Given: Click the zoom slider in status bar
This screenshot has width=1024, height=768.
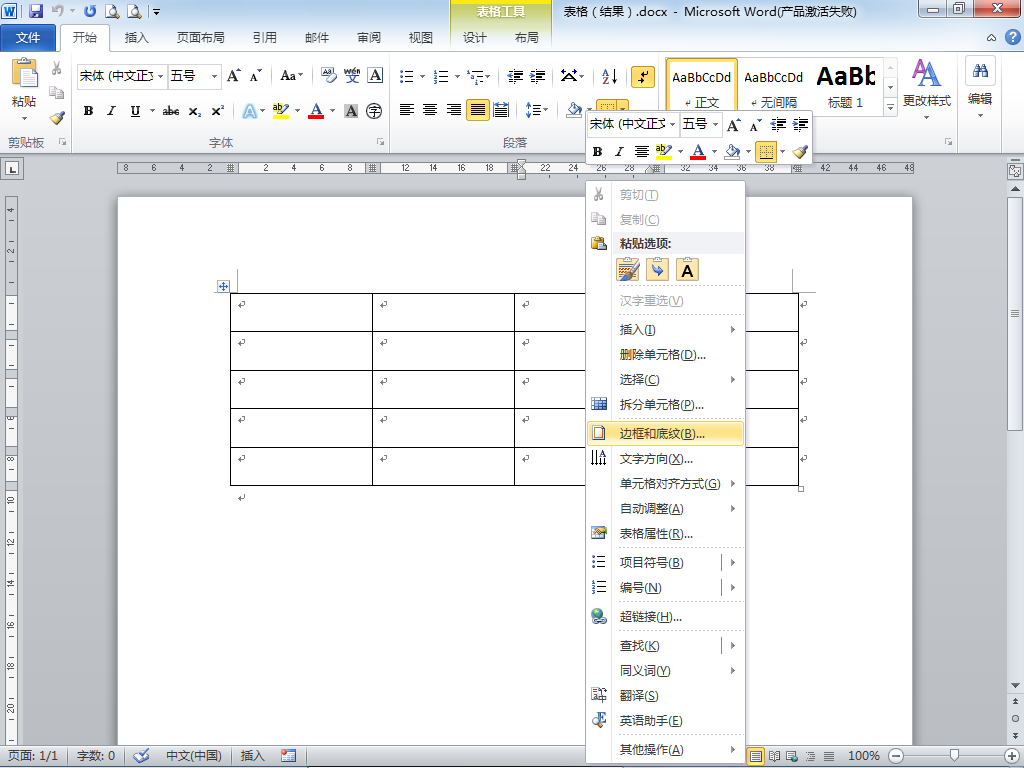Looking at the screenshot, I should (955, 756).
